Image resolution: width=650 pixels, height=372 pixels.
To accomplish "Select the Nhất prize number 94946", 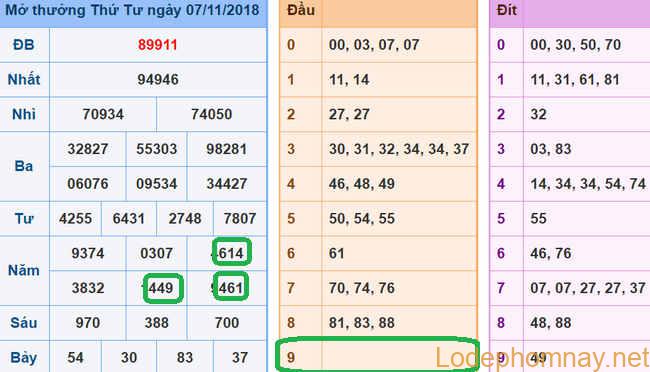I will tap(158, 80).
